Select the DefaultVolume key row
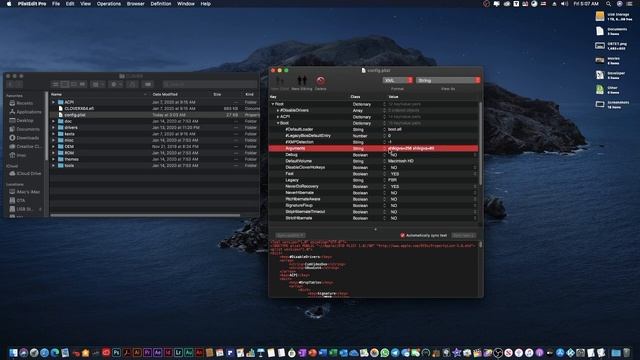The height and width of the screenshot is (360, 640). (299, 161)
